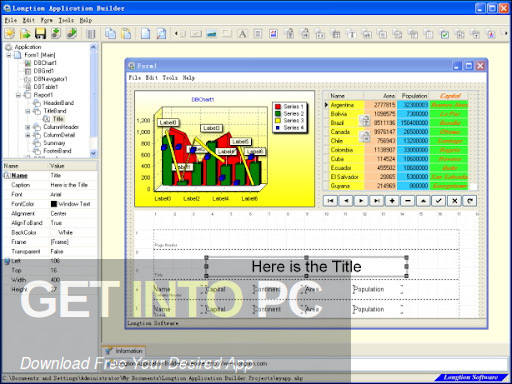
Task: Click the blank page New form icon
Action: (x=145, y=34)
